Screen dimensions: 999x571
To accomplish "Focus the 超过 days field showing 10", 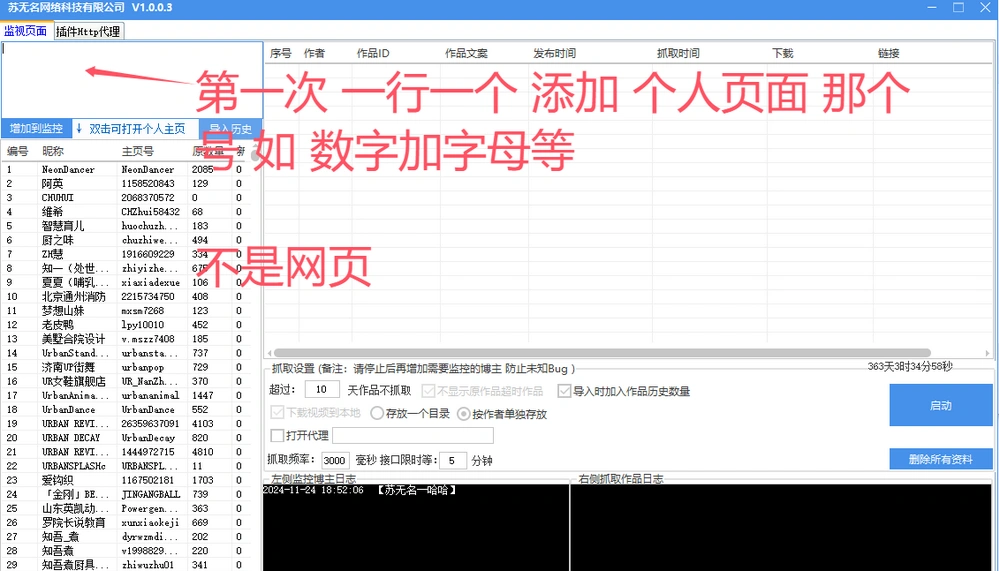I will (x=321, y=390).
